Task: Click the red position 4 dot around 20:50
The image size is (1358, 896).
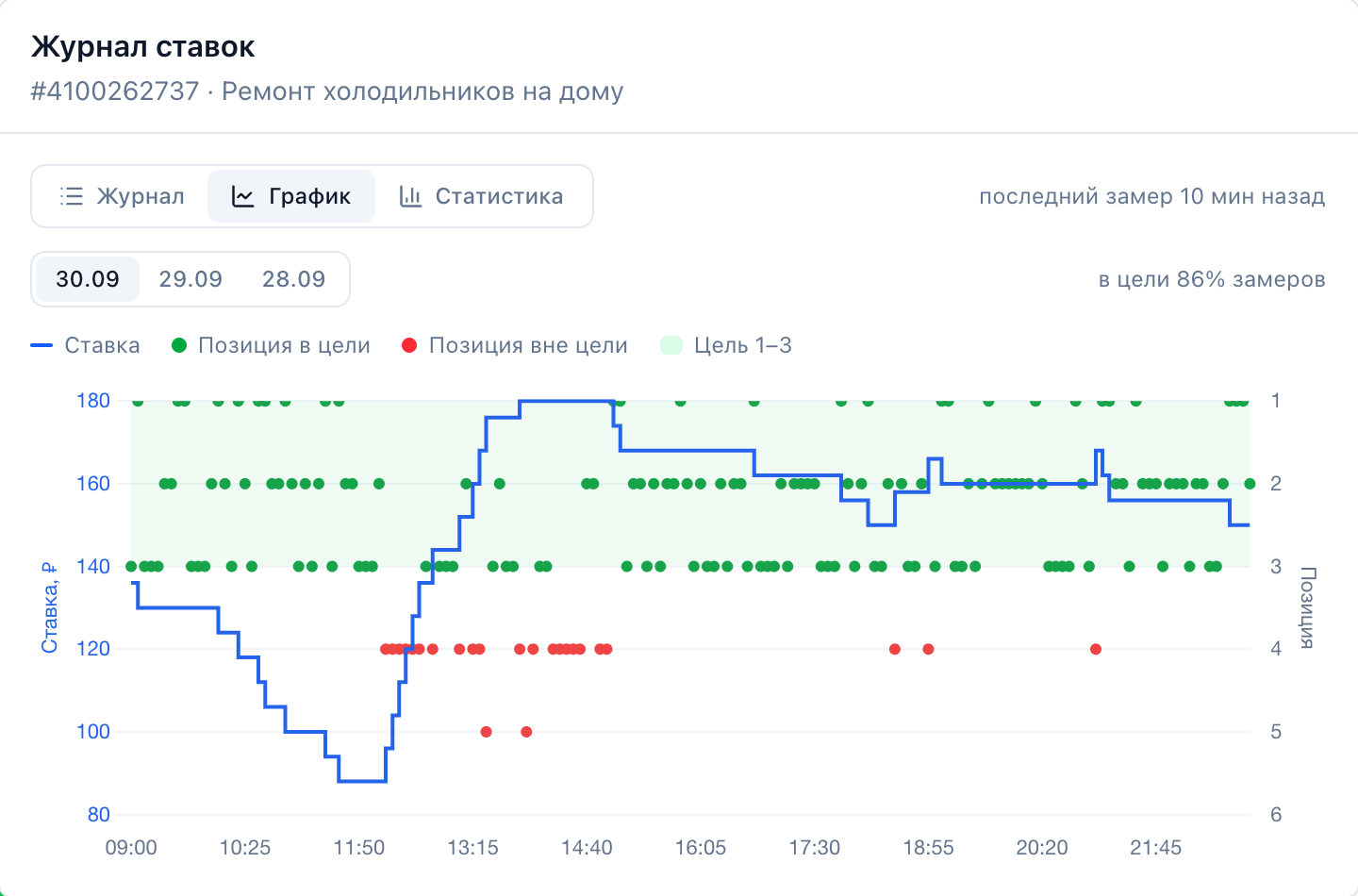Action: [x=1096, y=649]
